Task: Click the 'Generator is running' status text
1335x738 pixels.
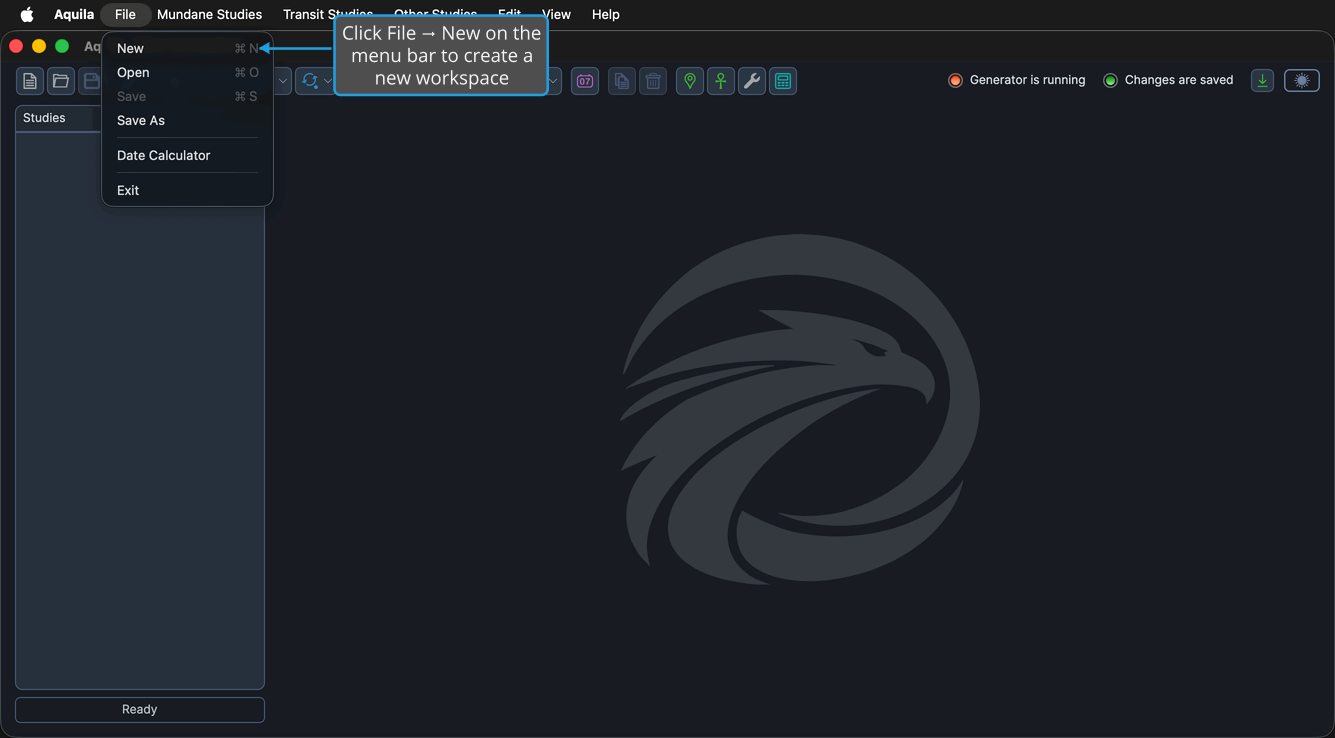Action: click(1027, 80)
